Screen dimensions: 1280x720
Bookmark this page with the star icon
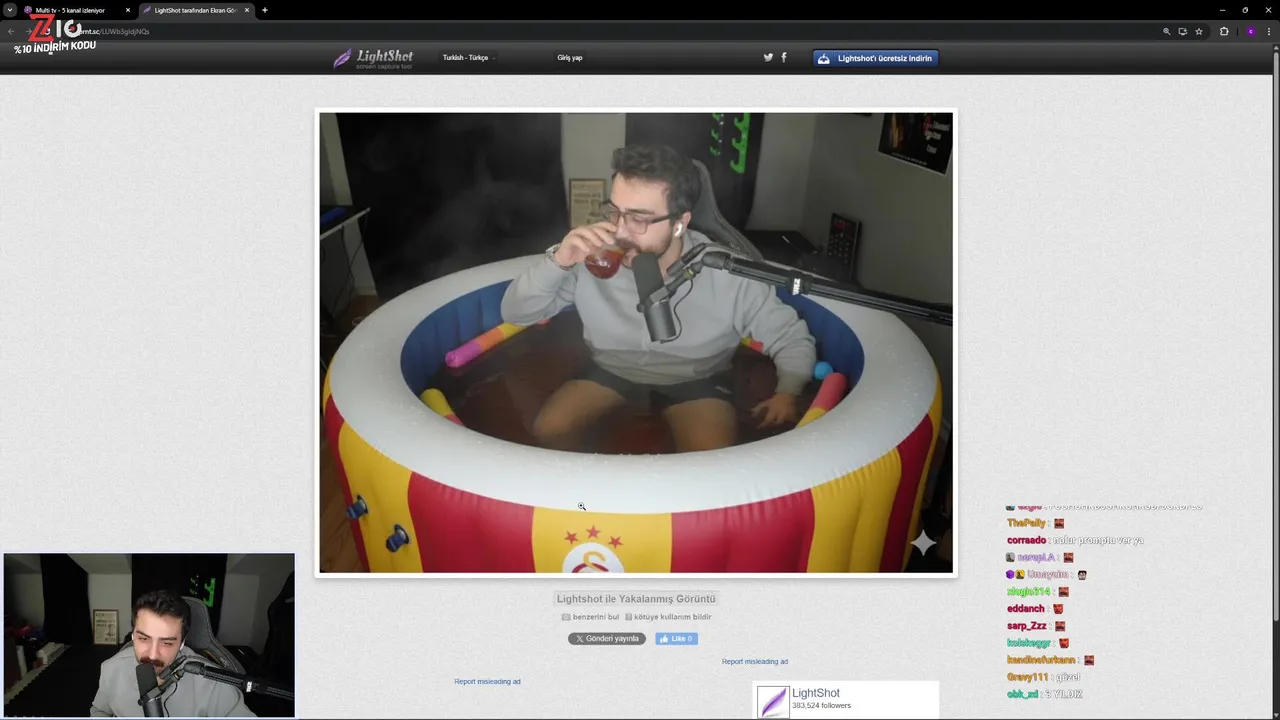click(x=1199, y=31)
